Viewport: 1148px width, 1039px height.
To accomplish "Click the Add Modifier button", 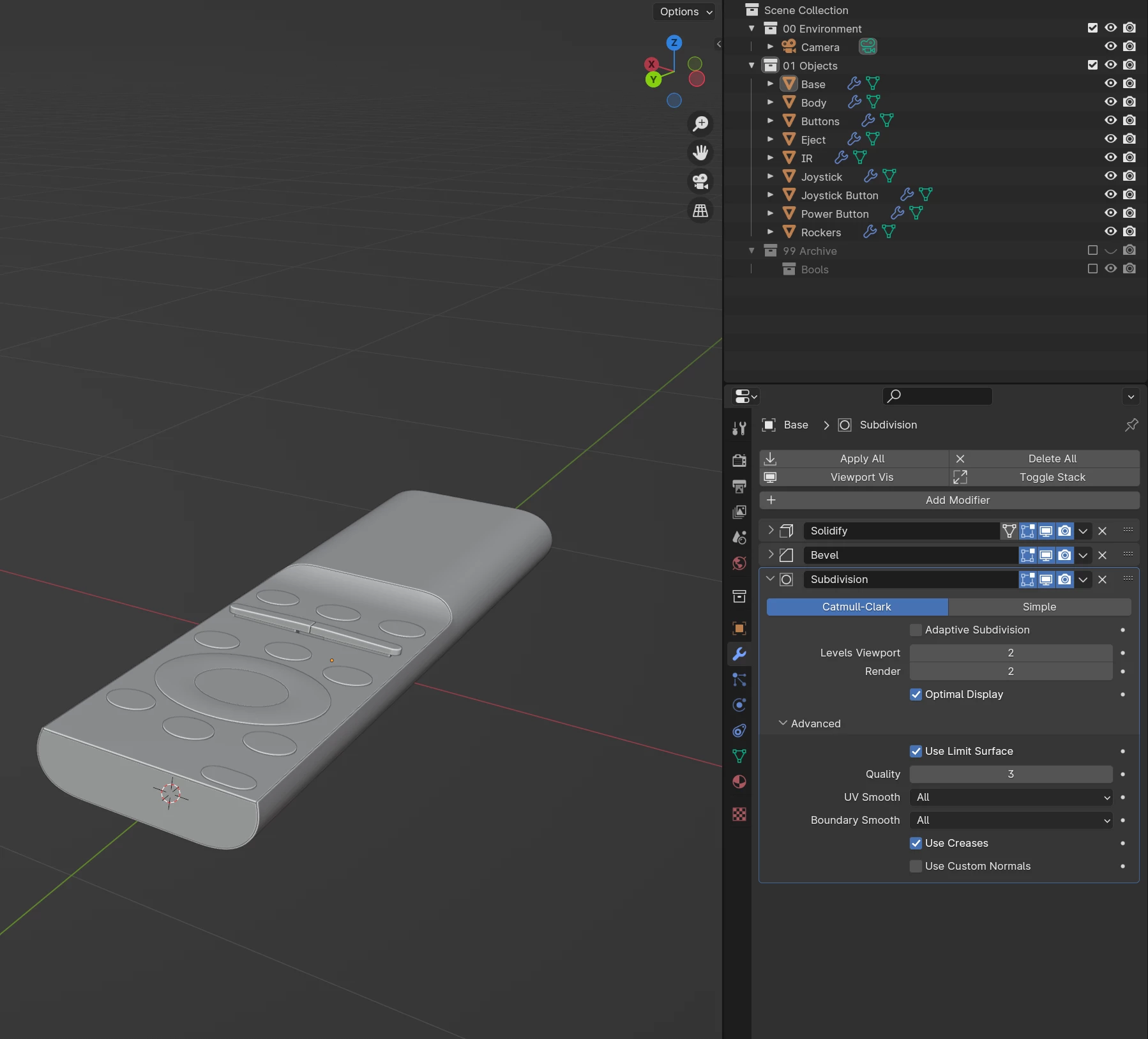I will pyautogui.click(x=949, y=500).
